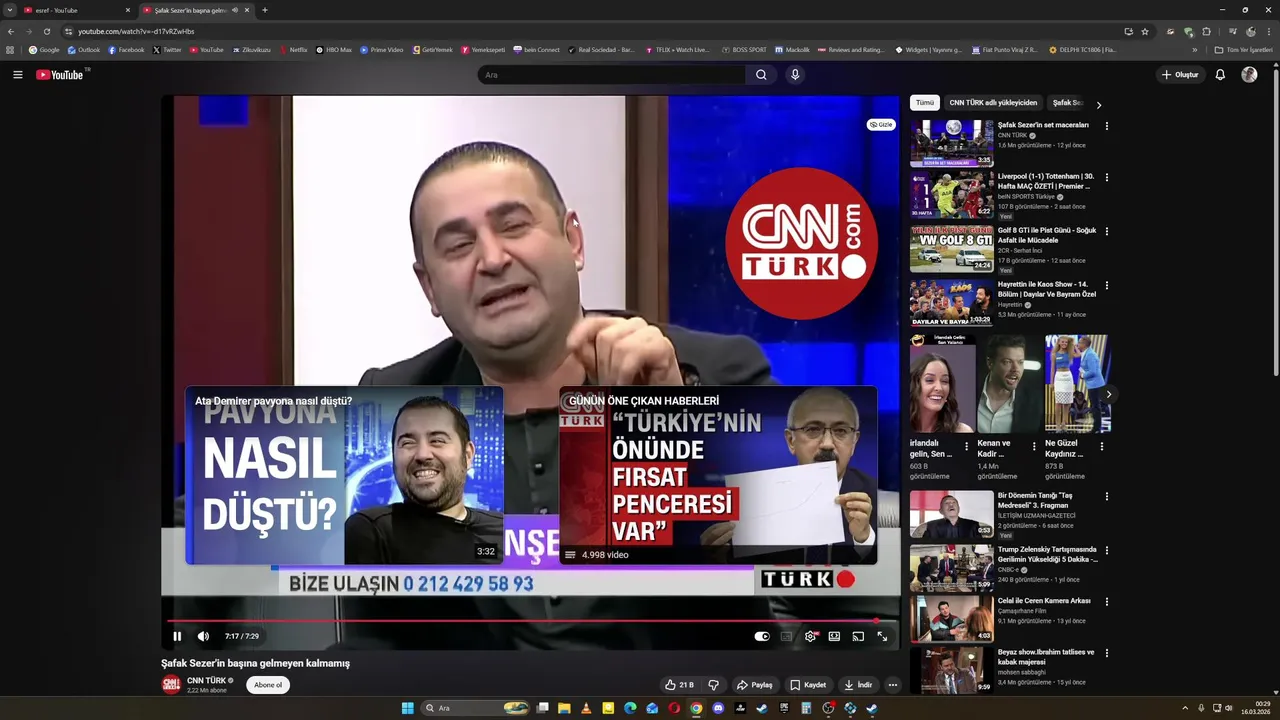The image size is (1280, 720).
Task: Mute the video volume
Action: (203, 636)
